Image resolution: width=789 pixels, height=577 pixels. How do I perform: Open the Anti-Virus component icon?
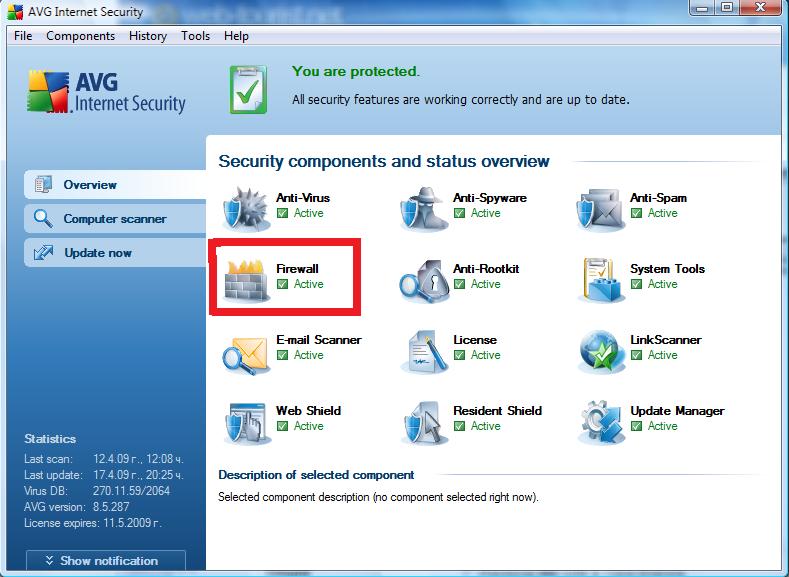pos(246,209)
